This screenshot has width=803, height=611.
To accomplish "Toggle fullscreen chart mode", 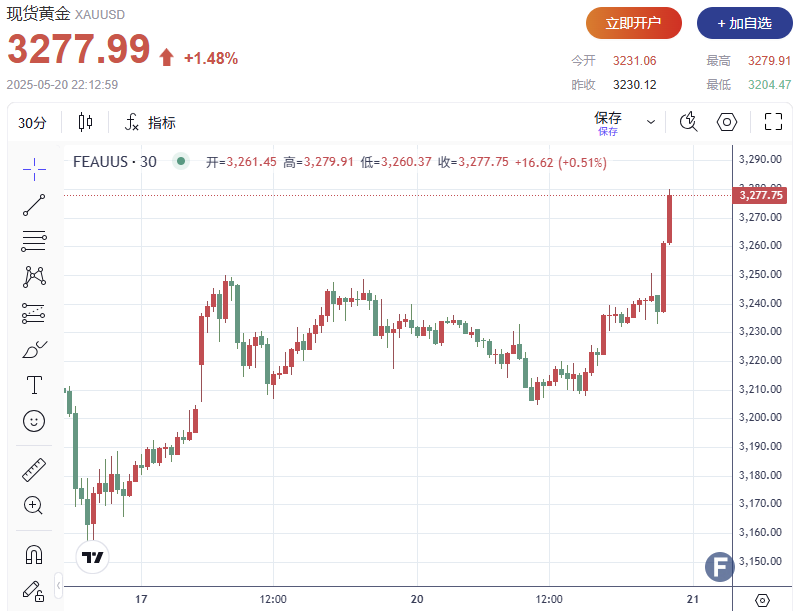I will point(773,122).
